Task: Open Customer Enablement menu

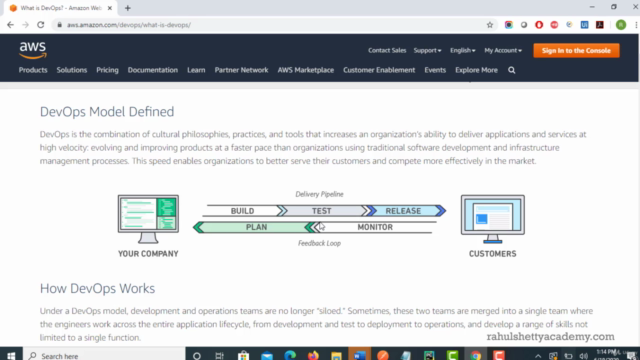Action: pos(379,70)
